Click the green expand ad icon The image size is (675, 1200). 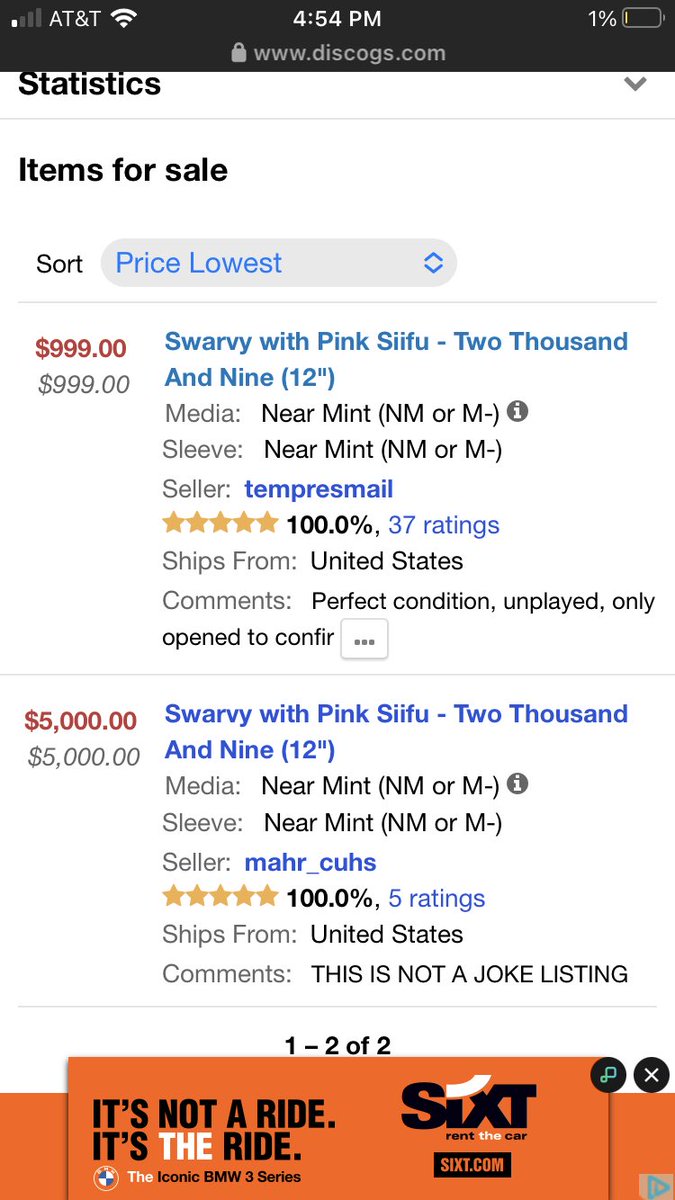607,1075
